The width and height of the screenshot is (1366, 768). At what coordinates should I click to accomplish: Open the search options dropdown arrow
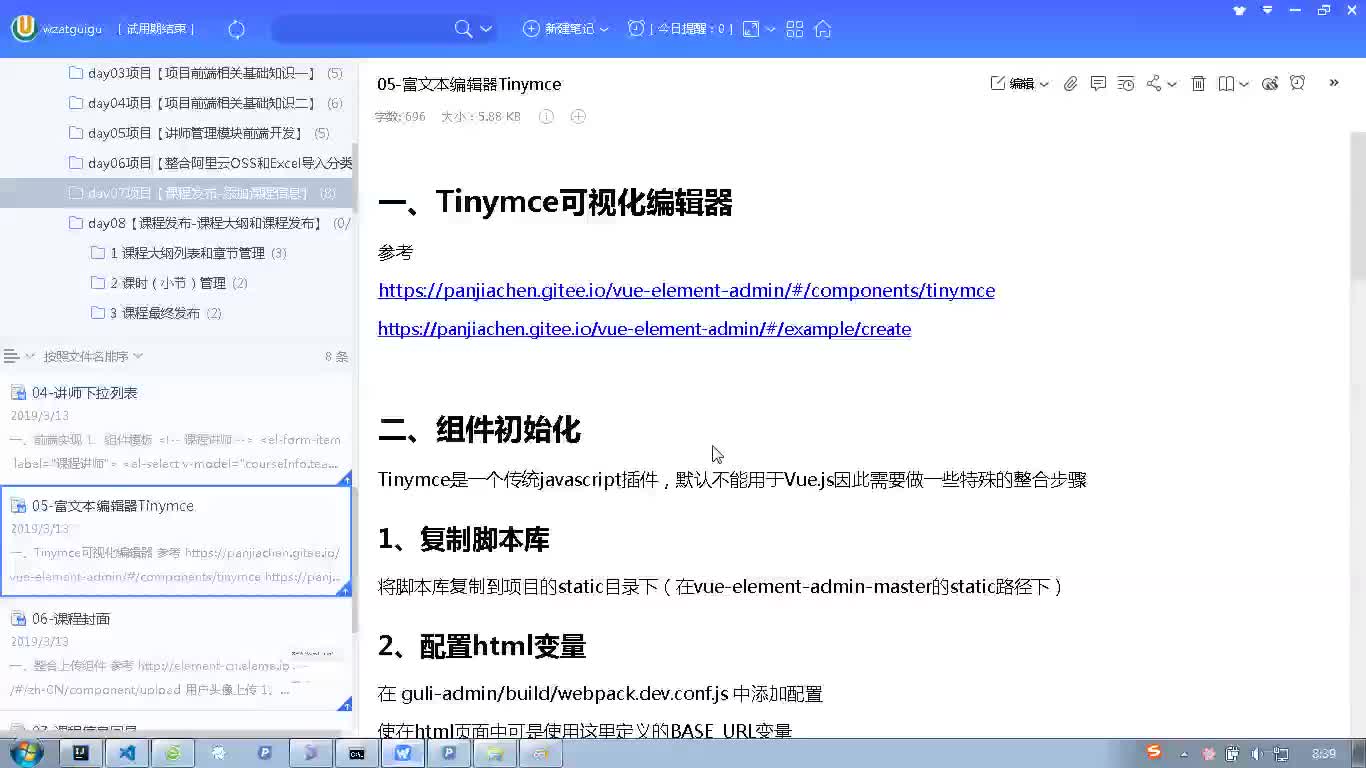click(486, 29)
